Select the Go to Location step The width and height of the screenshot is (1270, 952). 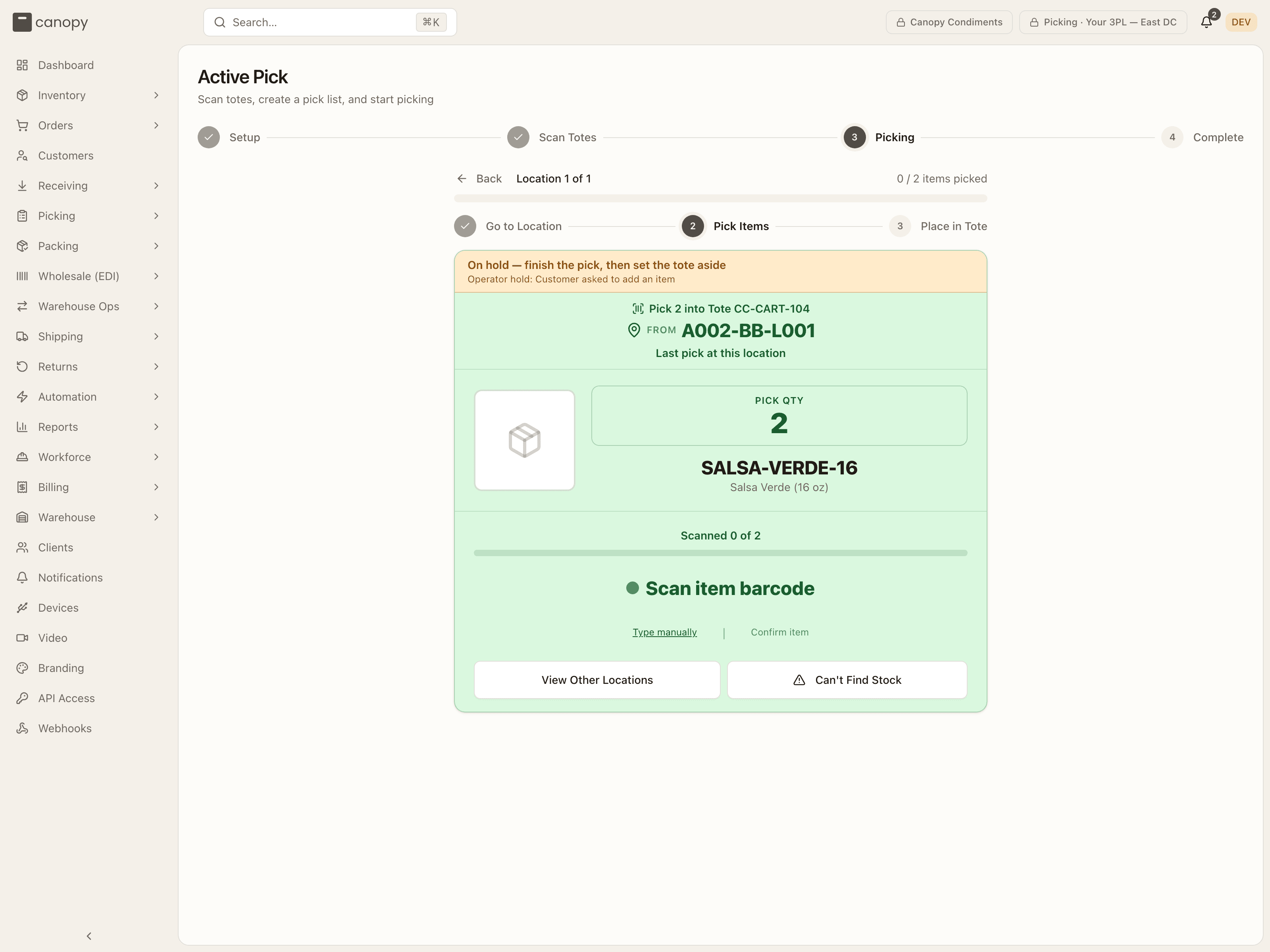[508, 226]
